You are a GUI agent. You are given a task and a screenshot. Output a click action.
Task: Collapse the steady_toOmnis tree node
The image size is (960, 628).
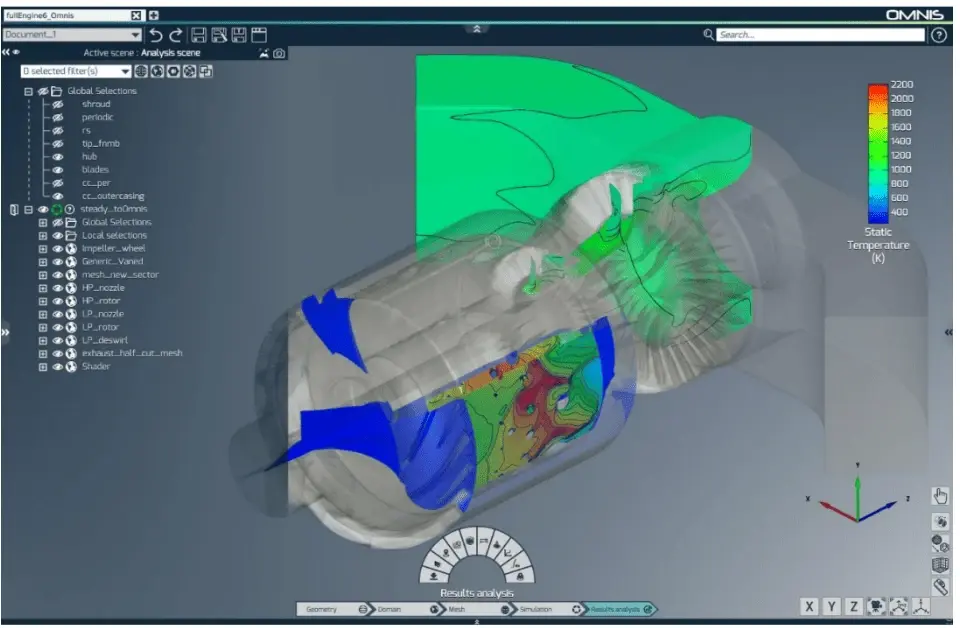point(28,209)
